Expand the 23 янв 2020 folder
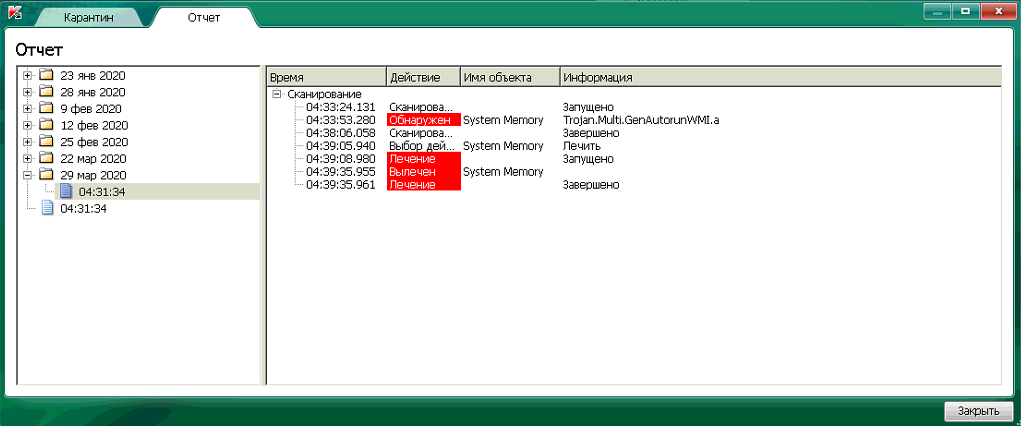This screenshot has width=1021, height=426. [27, 76]
